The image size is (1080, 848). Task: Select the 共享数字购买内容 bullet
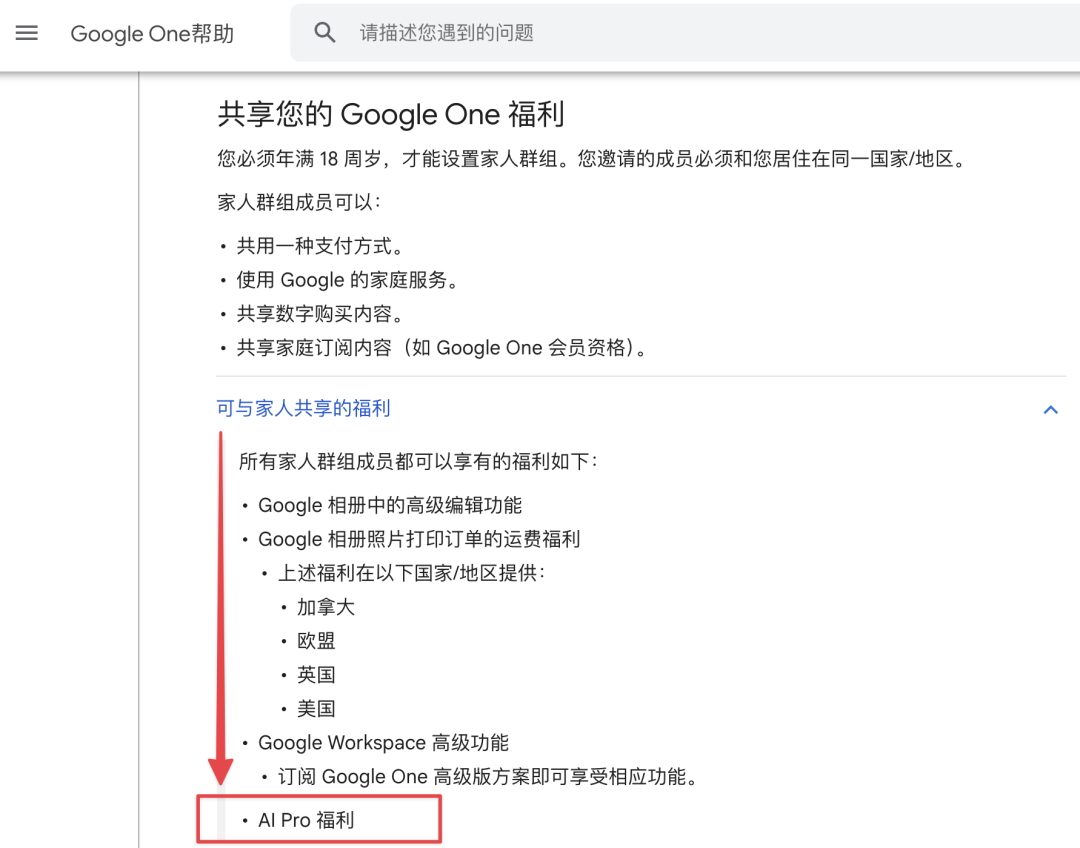click(320, 314)
